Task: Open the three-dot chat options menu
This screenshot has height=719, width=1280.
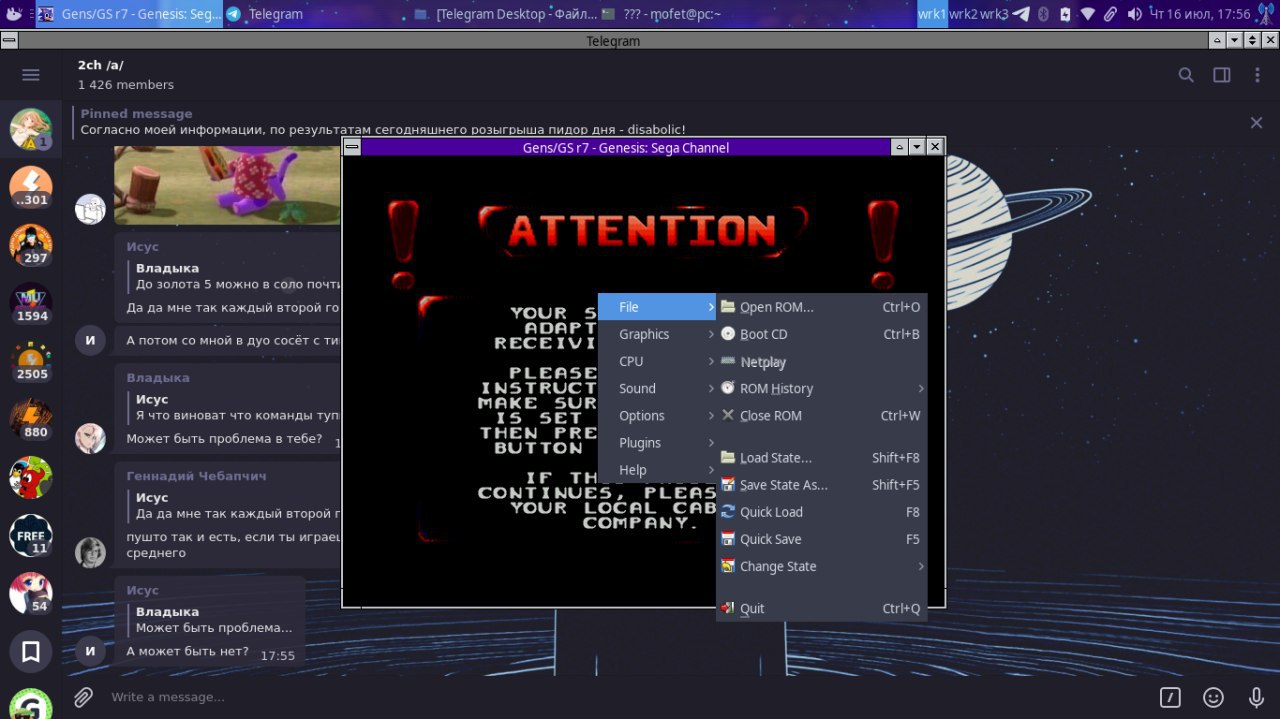Action: 1257,75
